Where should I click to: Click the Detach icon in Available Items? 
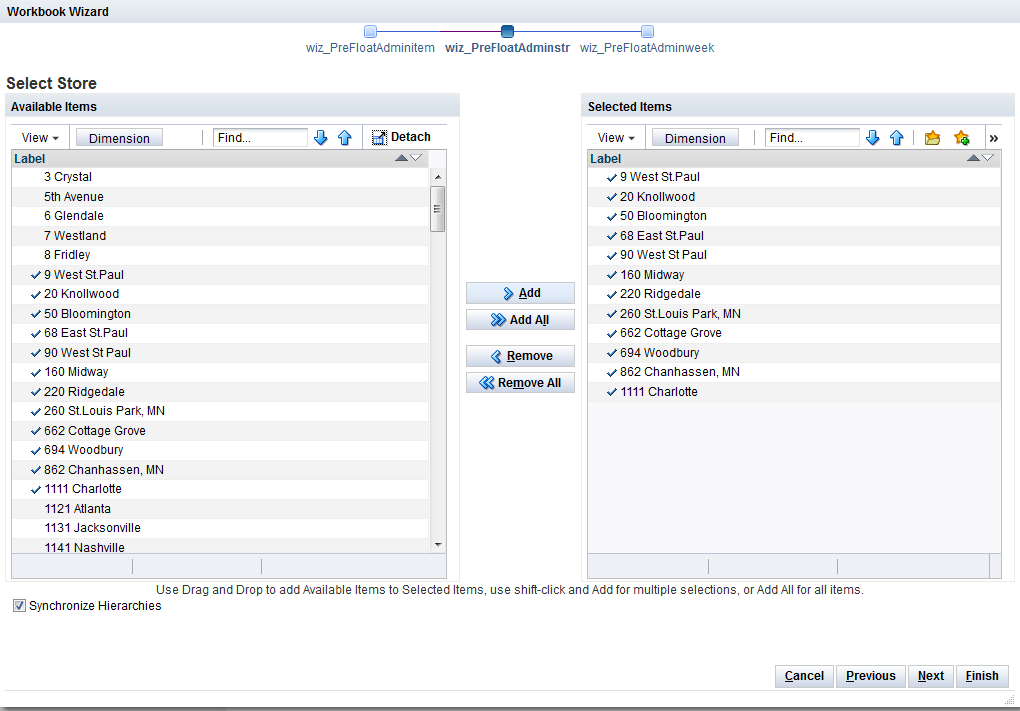379,137
